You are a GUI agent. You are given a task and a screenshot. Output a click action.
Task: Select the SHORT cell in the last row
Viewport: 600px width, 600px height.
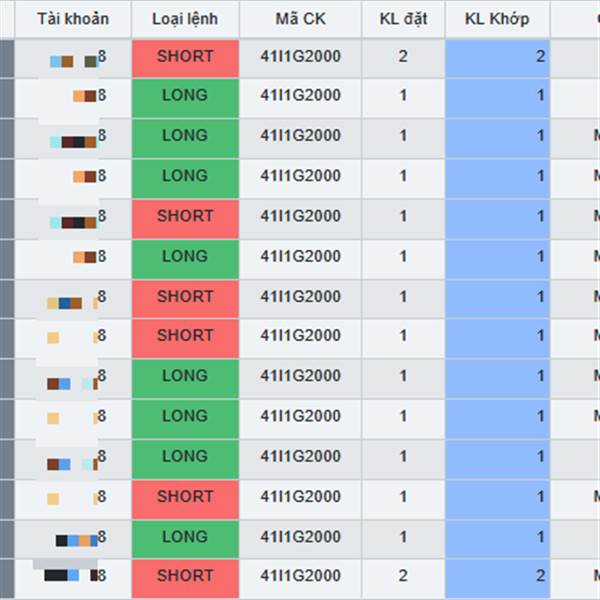186,579
